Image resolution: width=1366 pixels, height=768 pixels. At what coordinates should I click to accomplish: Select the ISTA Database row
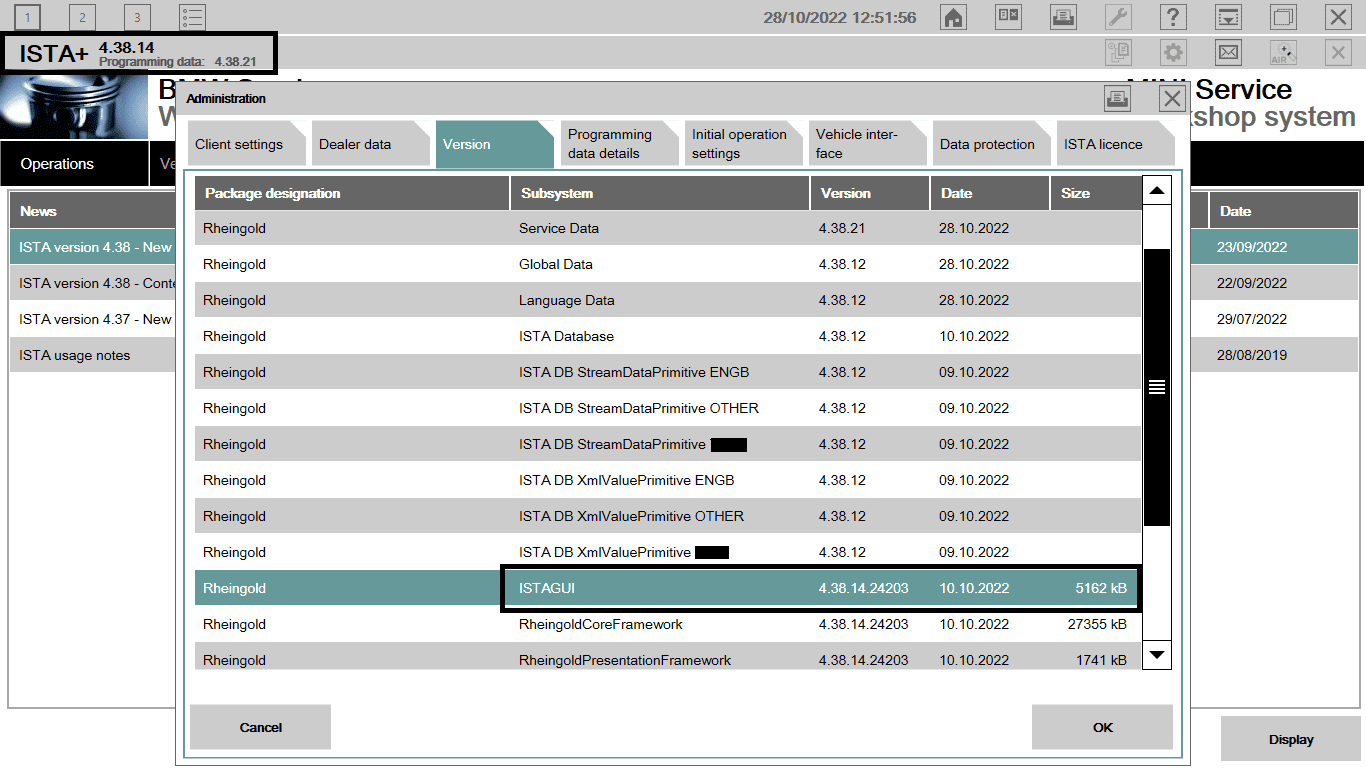(668, 336)
